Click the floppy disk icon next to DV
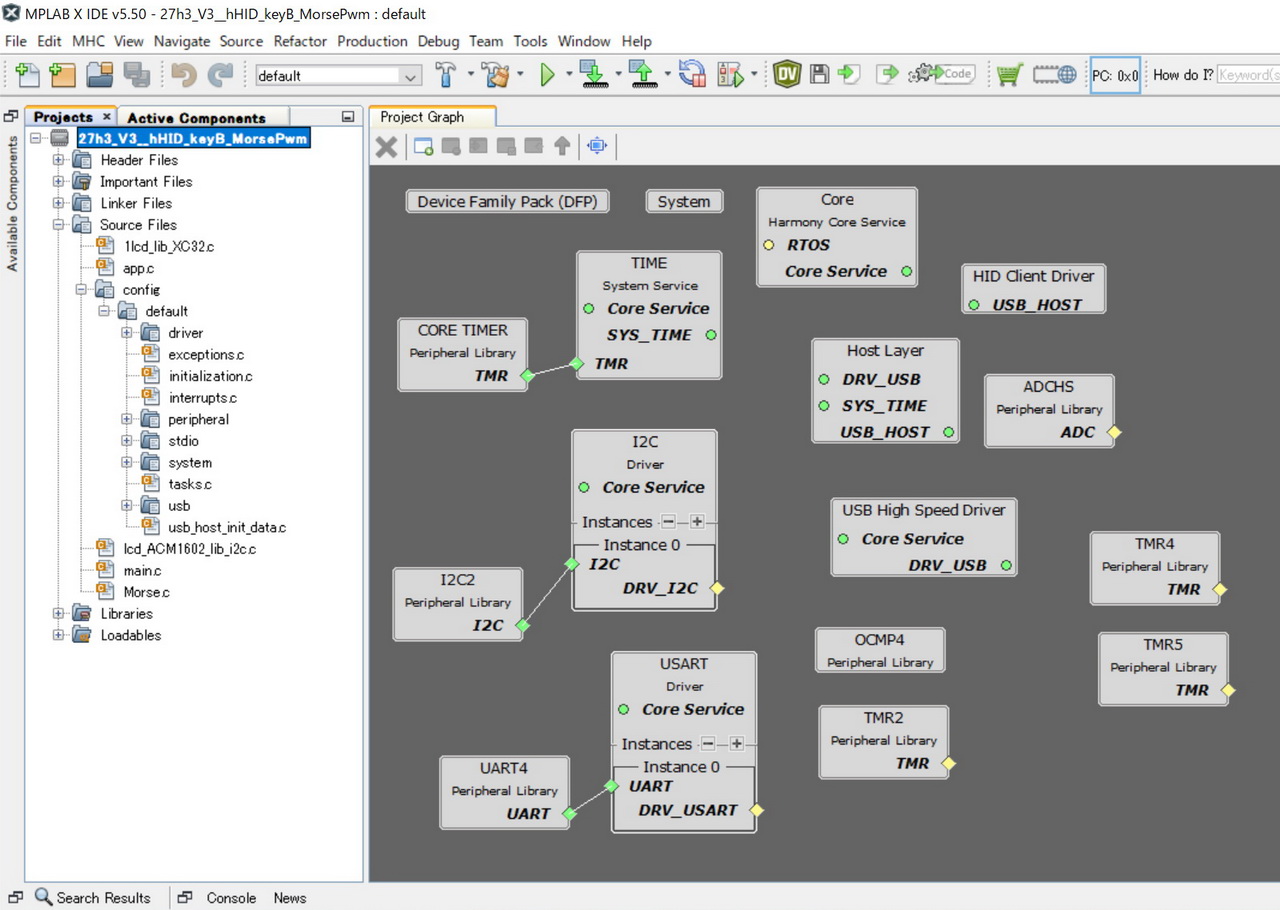This screenshot has width=1280, height=910. 819,74
